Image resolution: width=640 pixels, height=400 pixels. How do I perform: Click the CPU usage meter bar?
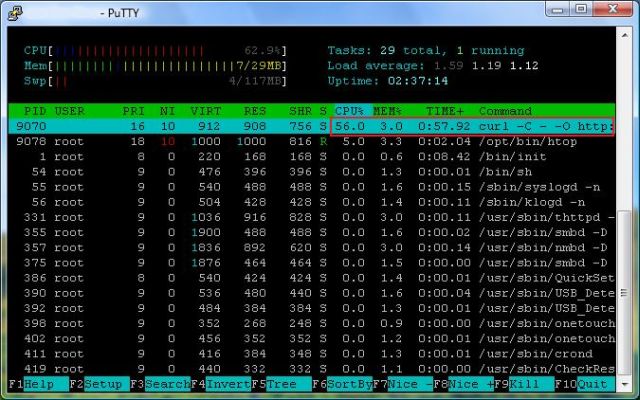[x=155, y=51]
